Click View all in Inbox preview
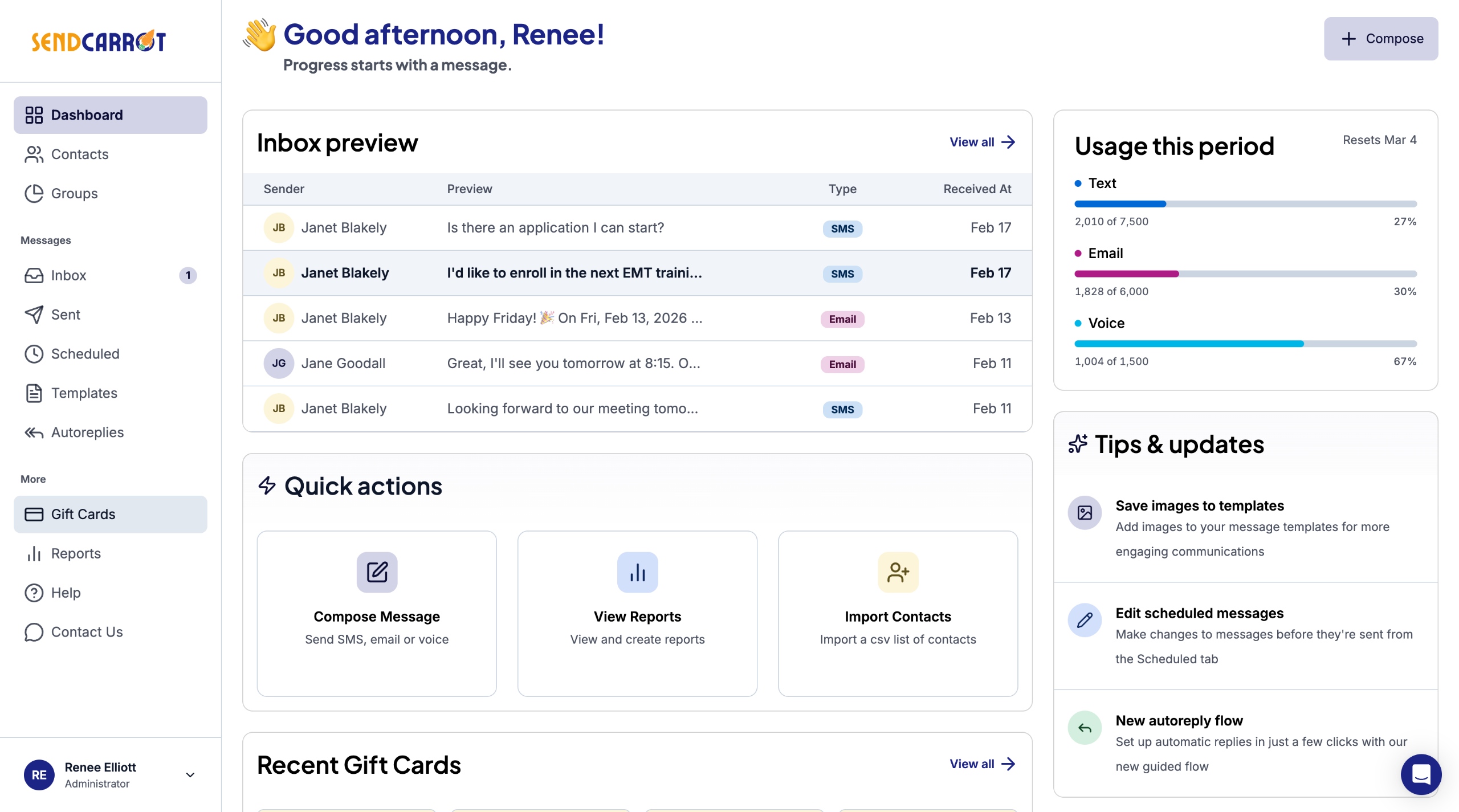Image resolution: width=1459 pixels, height=812 pixels. tap(981, 142)
